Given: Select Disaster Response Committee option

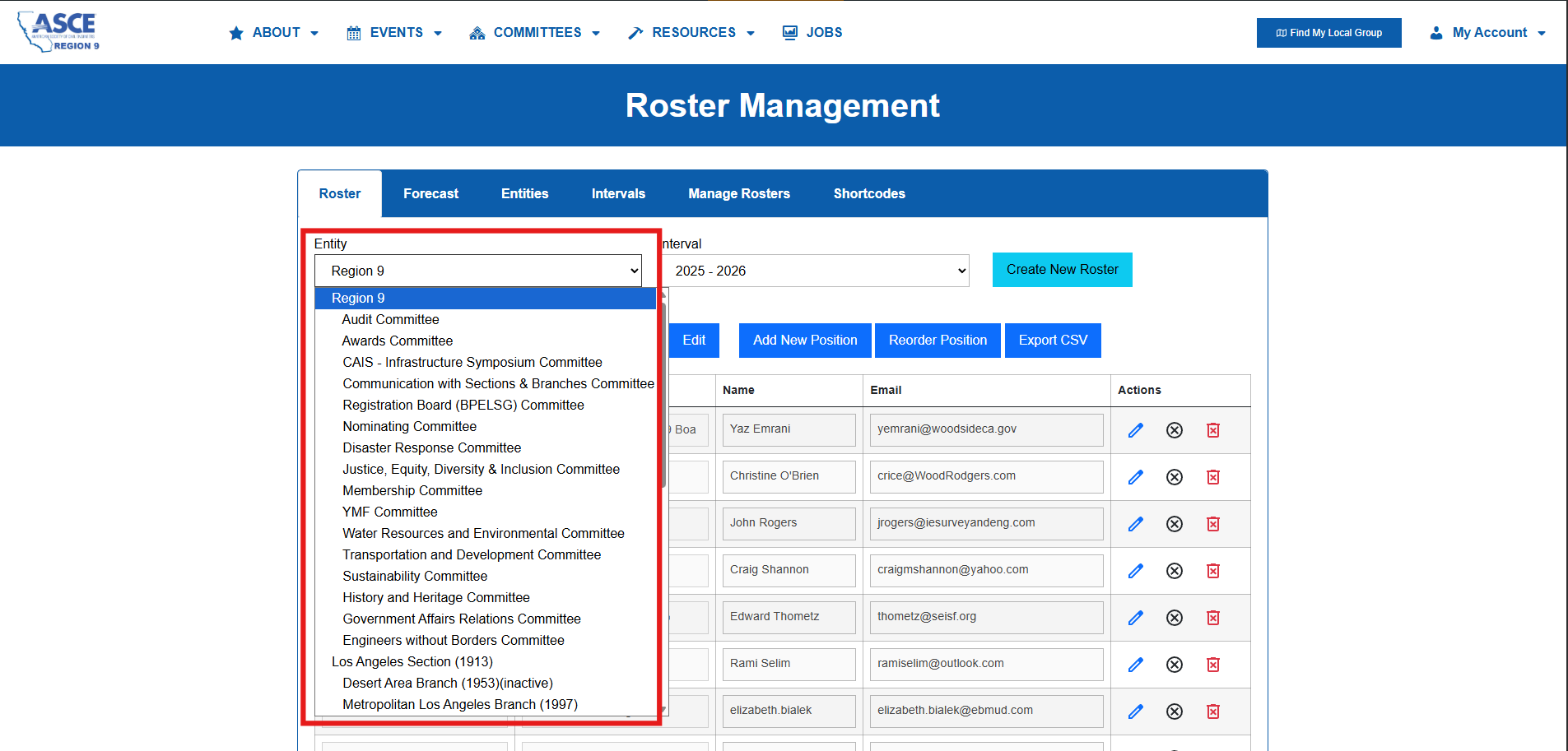Looking at the screenshot, I should pyautogui.click(x=486, y=447).
